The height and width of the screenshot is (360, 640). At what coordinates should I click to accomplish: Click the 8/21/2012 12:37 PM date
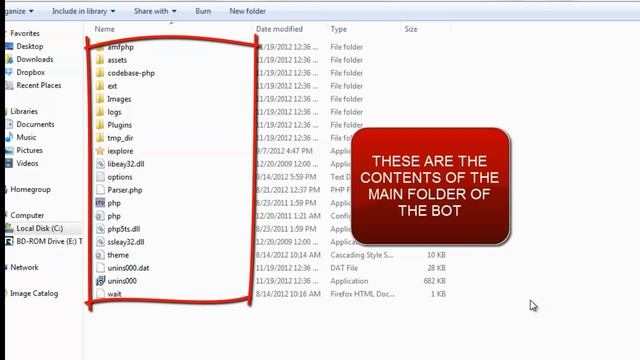[x=288, y=190]
